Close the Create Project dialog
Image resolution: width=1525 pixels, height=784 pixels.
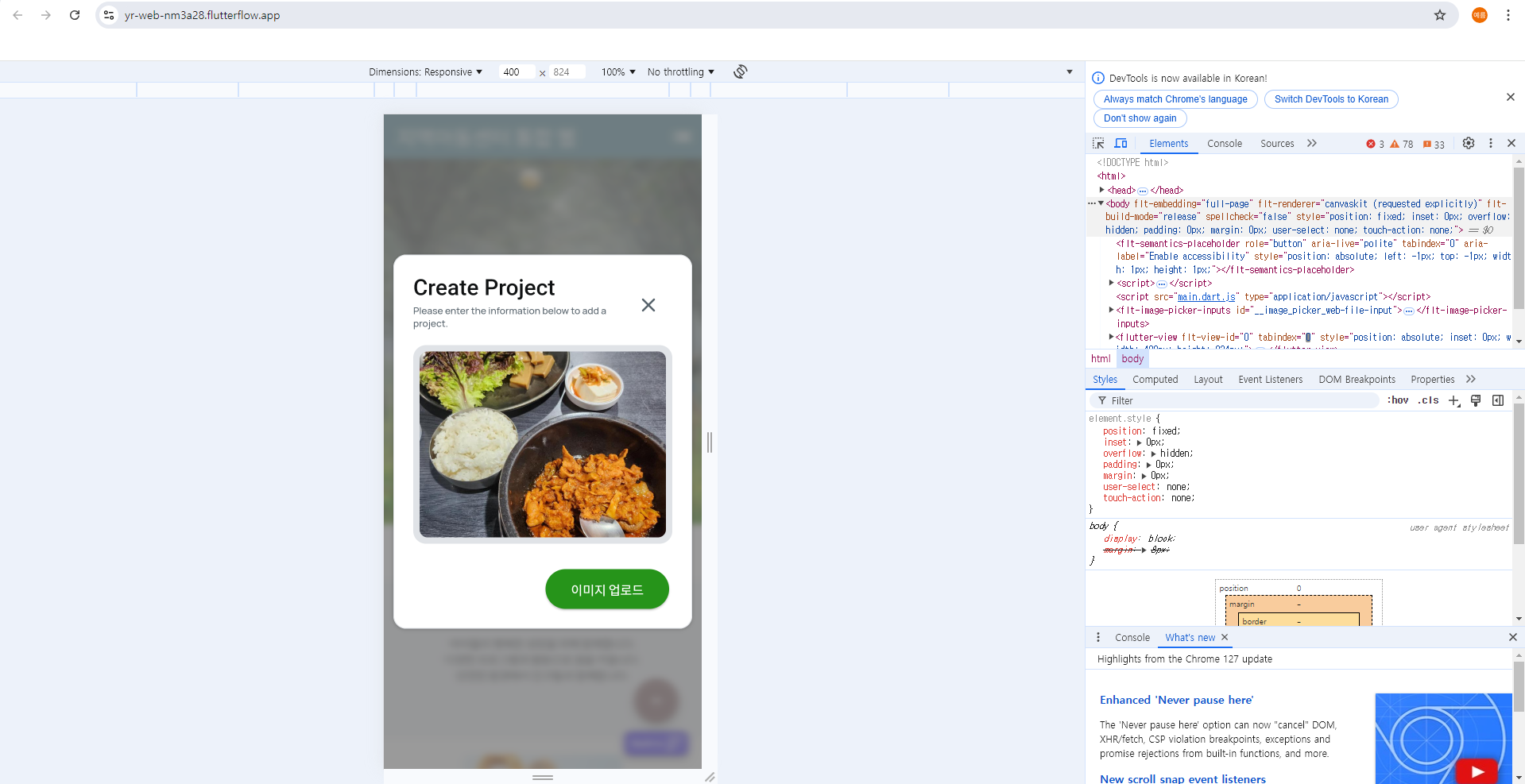click(x=648, y=305)
